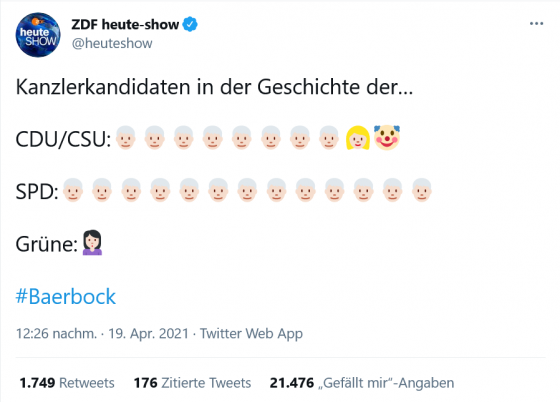Open the ZDF heute-show display name
Viewport: 560px width, 402px height.
click(x=125, y=24)
